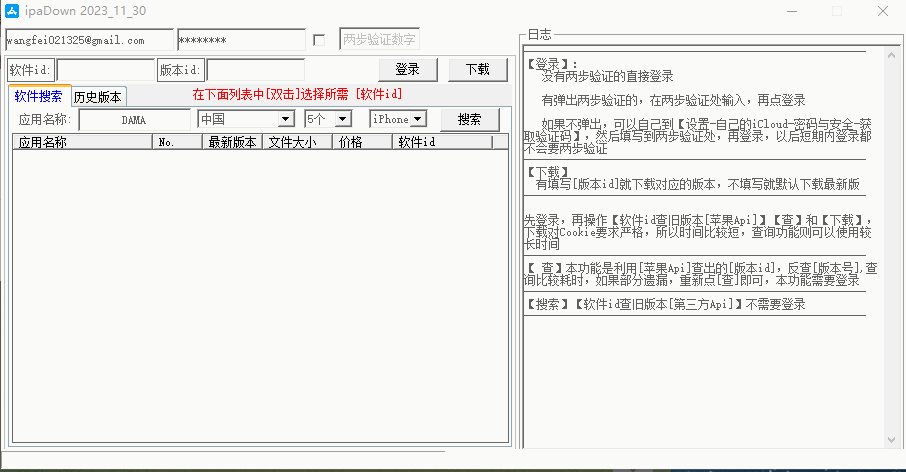The width and height of the screenshot is (906, 472).
Task: Click into the password field
Action: (241, 41)
